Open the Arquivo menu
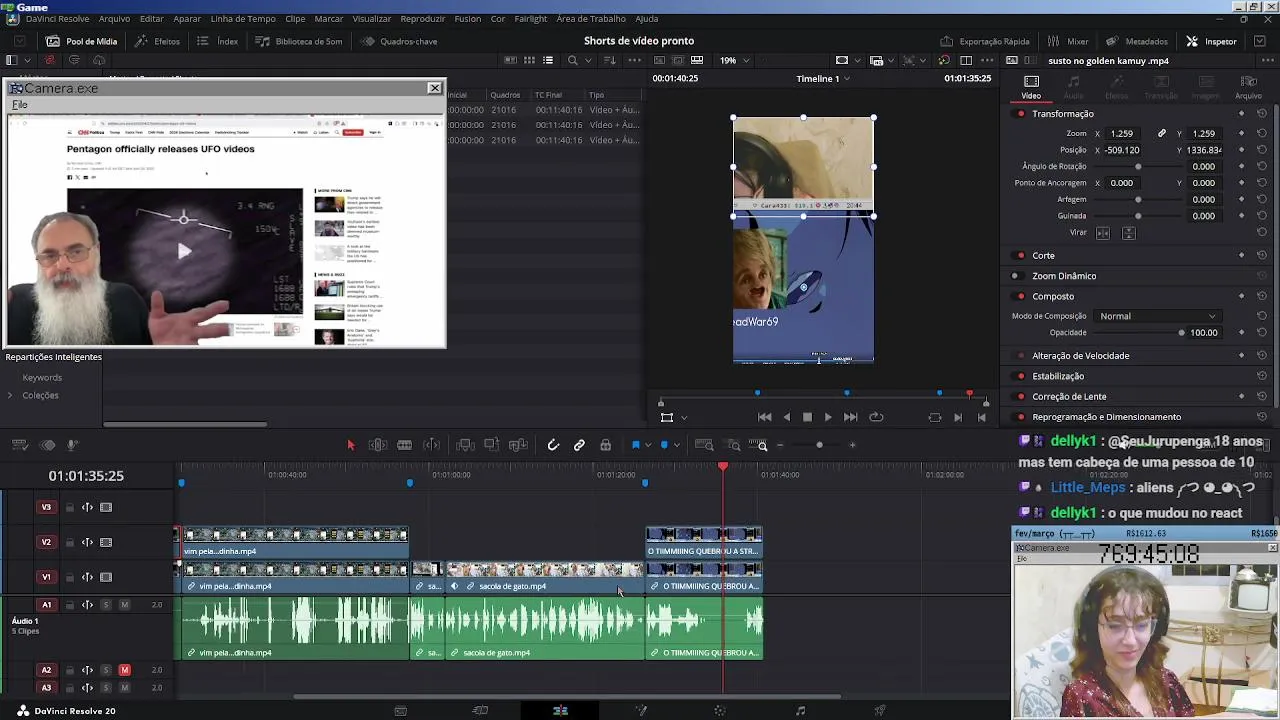Screen dimensions: 1280x720 [x=114, y=19]
